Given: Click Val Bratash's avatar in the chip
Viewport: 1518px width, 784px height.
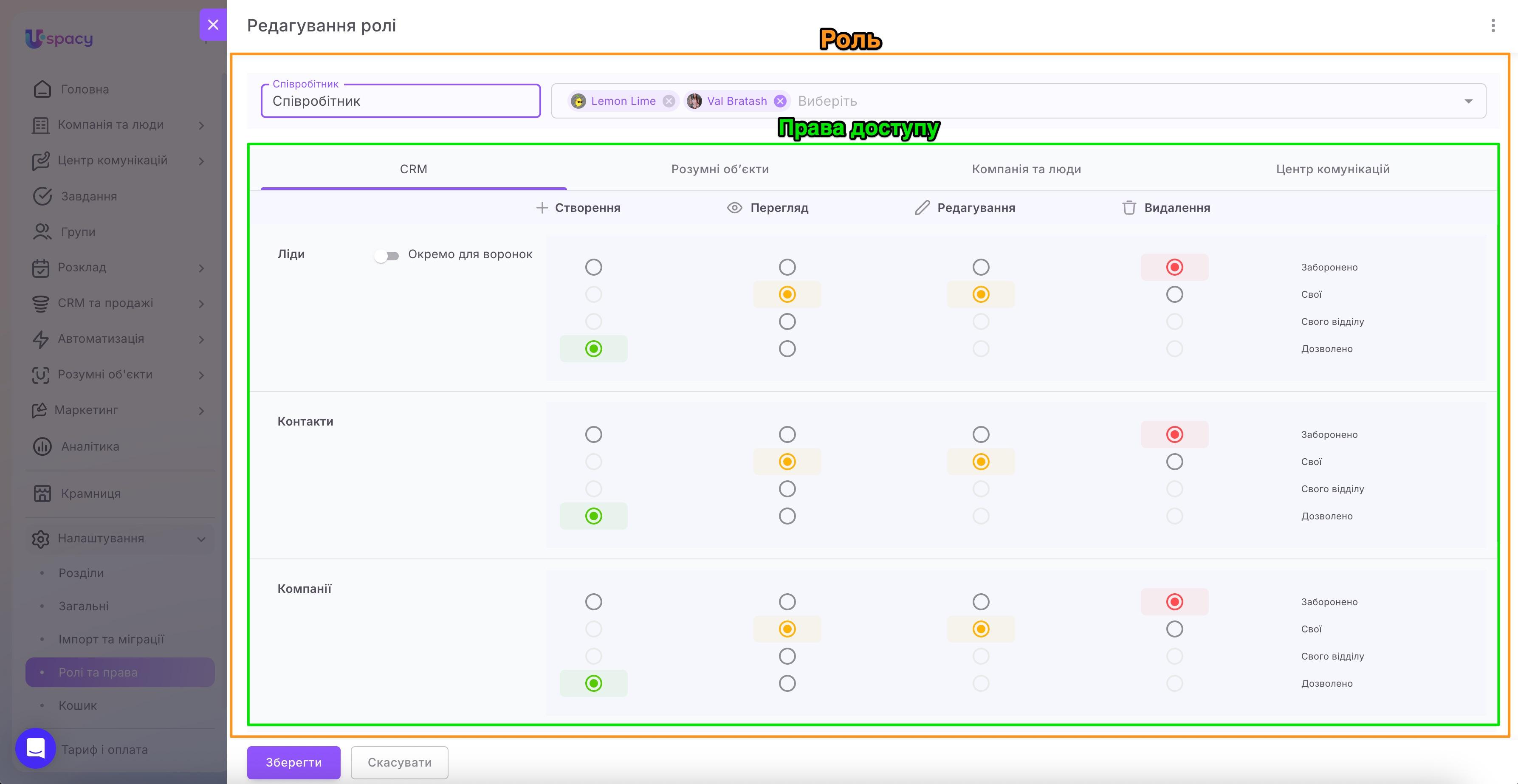Looking at the screenshot, I should coord(694,102).
